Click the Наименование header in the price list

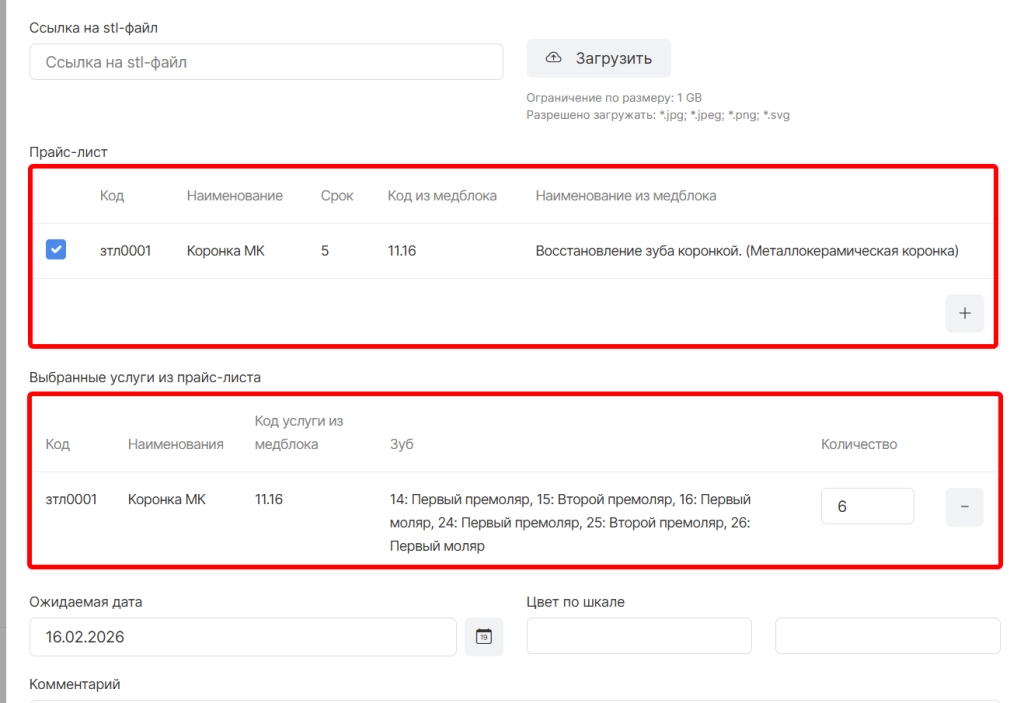[x=234, y=196]
